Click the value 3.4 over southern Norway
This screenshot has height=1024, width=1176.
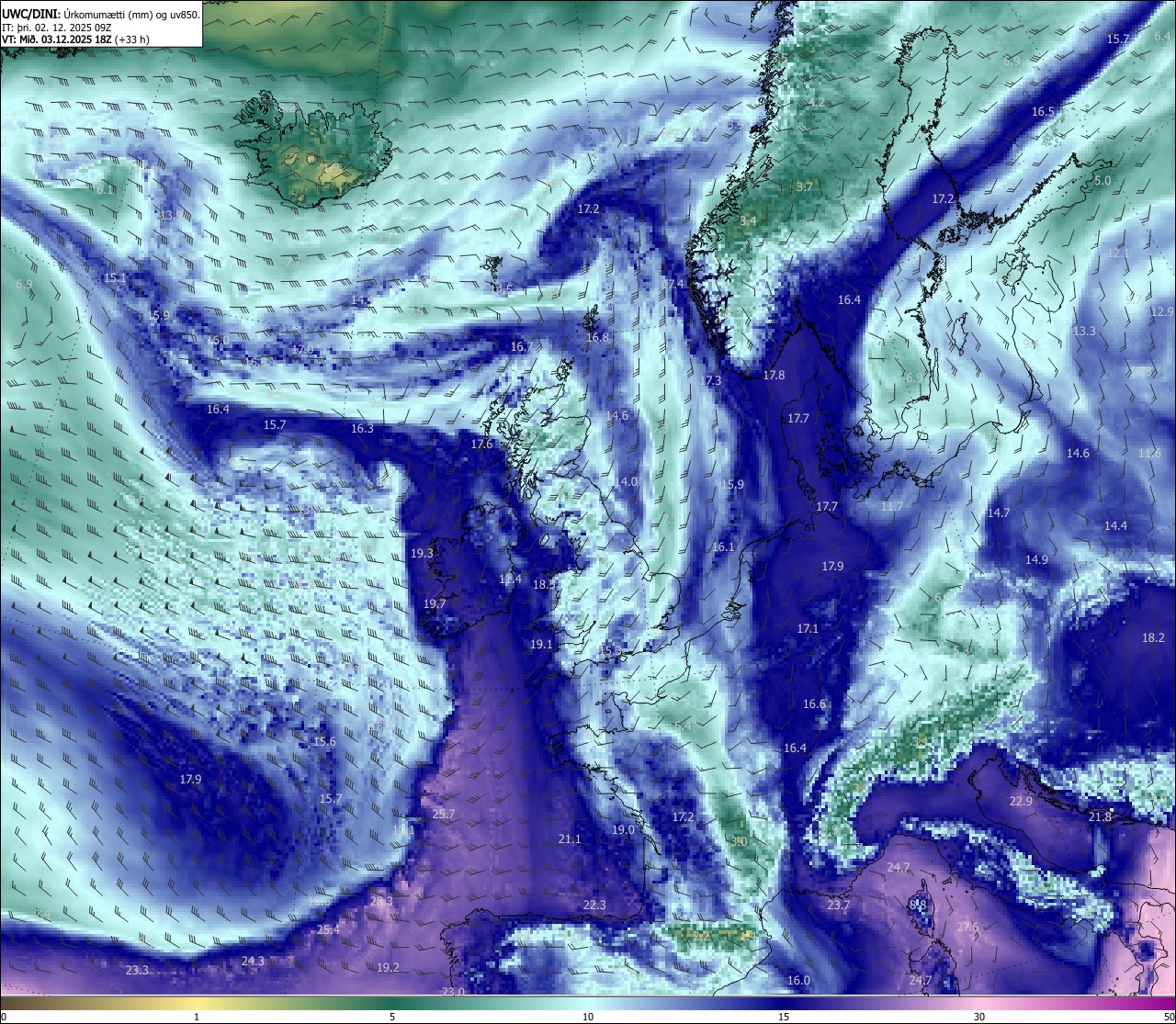coord(748,220)
